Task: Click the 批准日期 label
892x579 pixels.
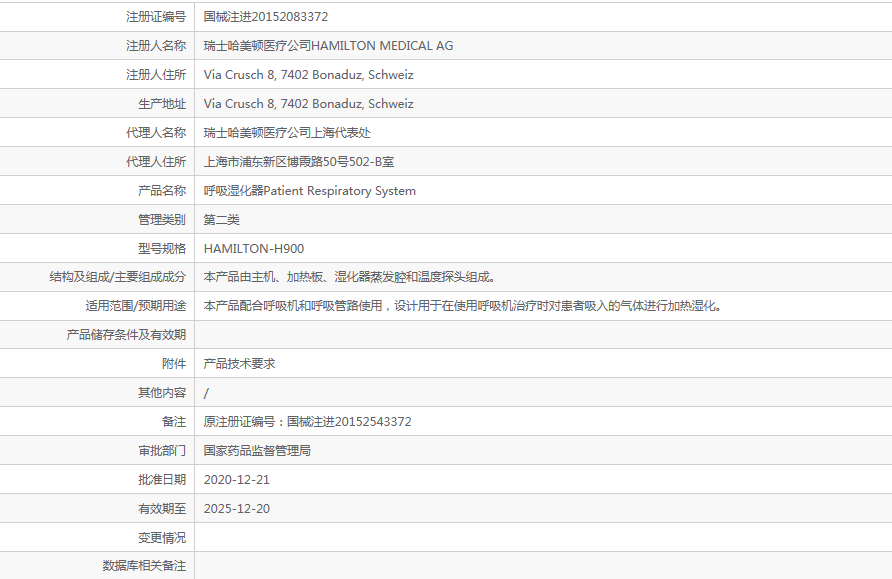Action: (162, 480)
